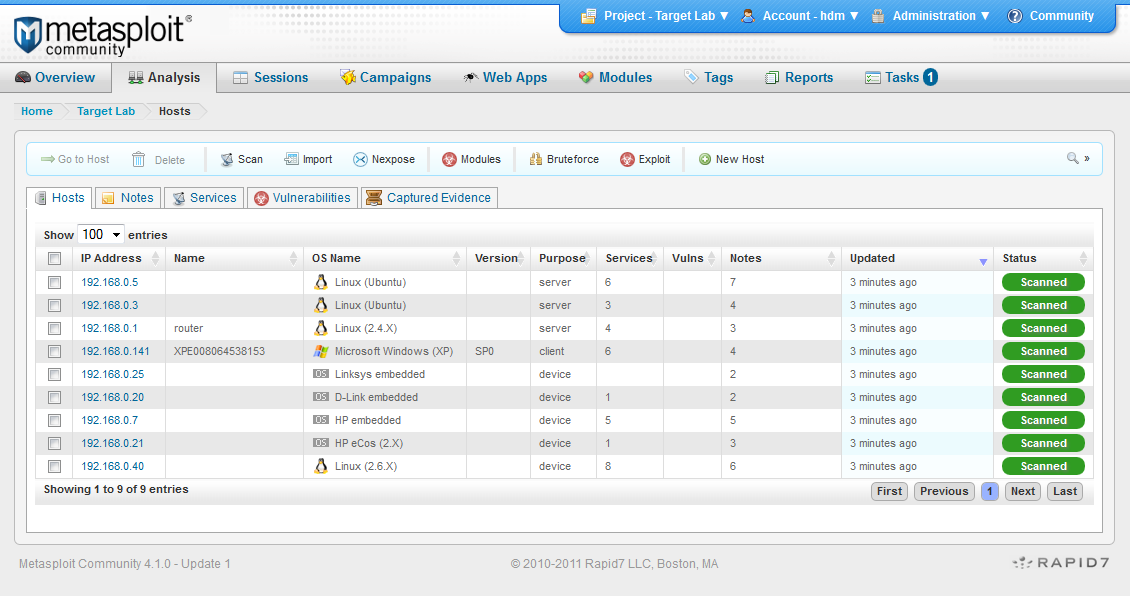Check the select-all hosts checkbox
Viewport: 1130px width, 596px height.
[55, 257]
